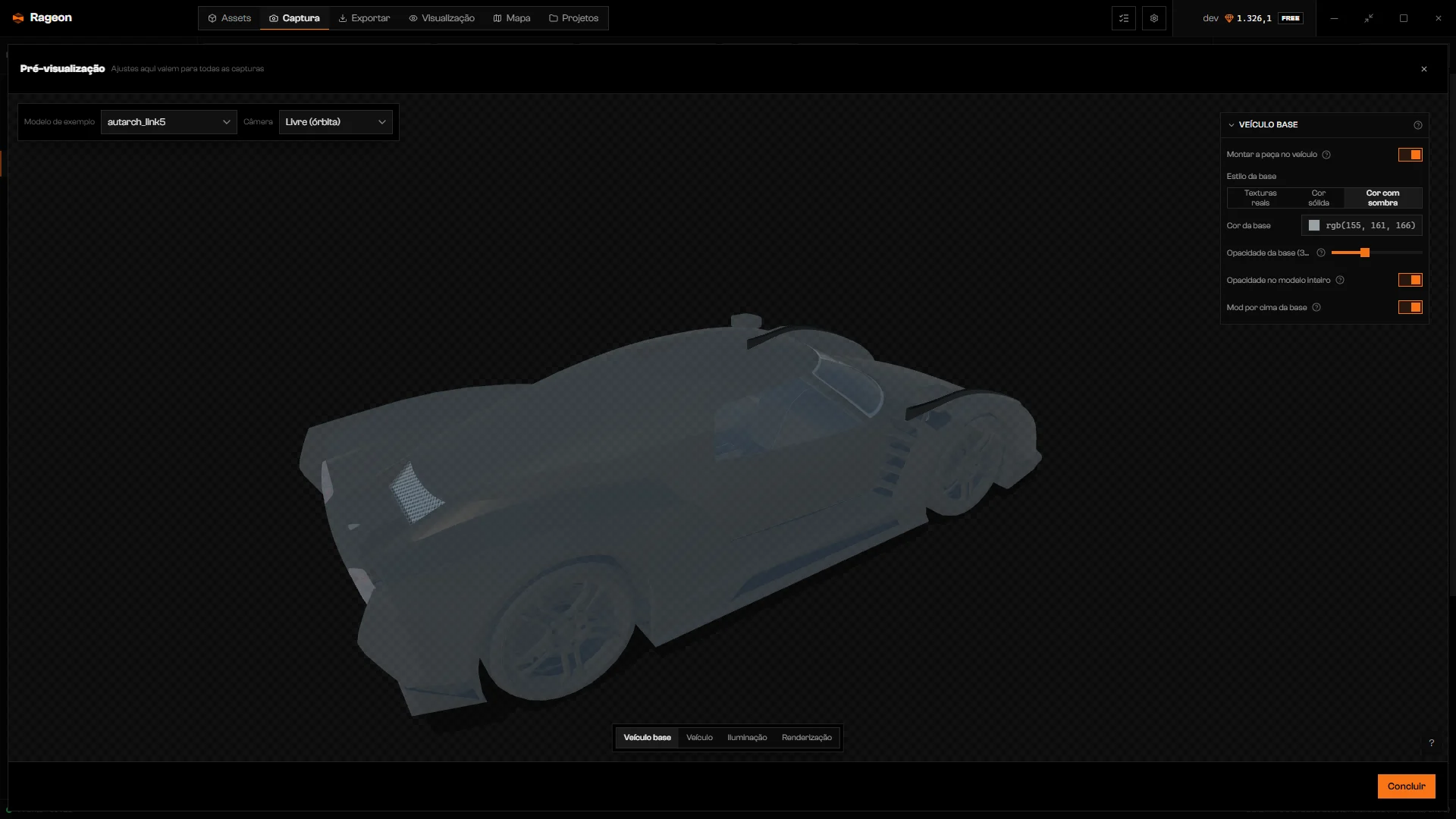Click the FREE plan badge
This screenshot has width=1456, height=819.
[1291, 18]
